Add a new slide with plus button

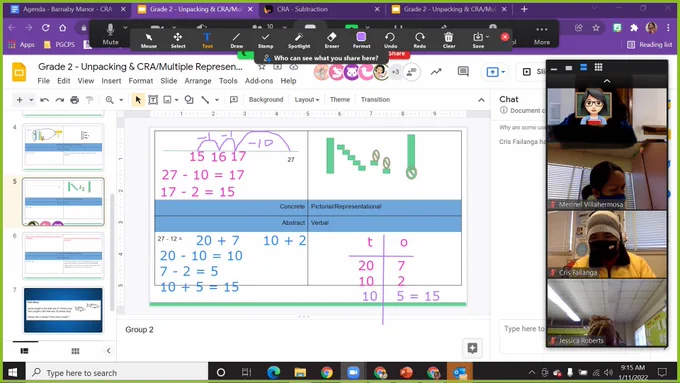point(20,100)
